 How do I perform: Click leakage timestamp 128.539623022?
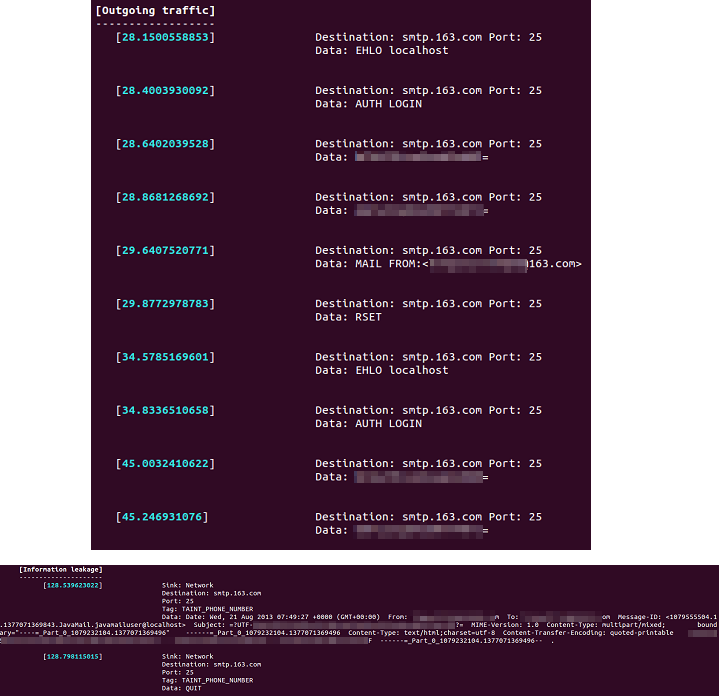(73, 585)
